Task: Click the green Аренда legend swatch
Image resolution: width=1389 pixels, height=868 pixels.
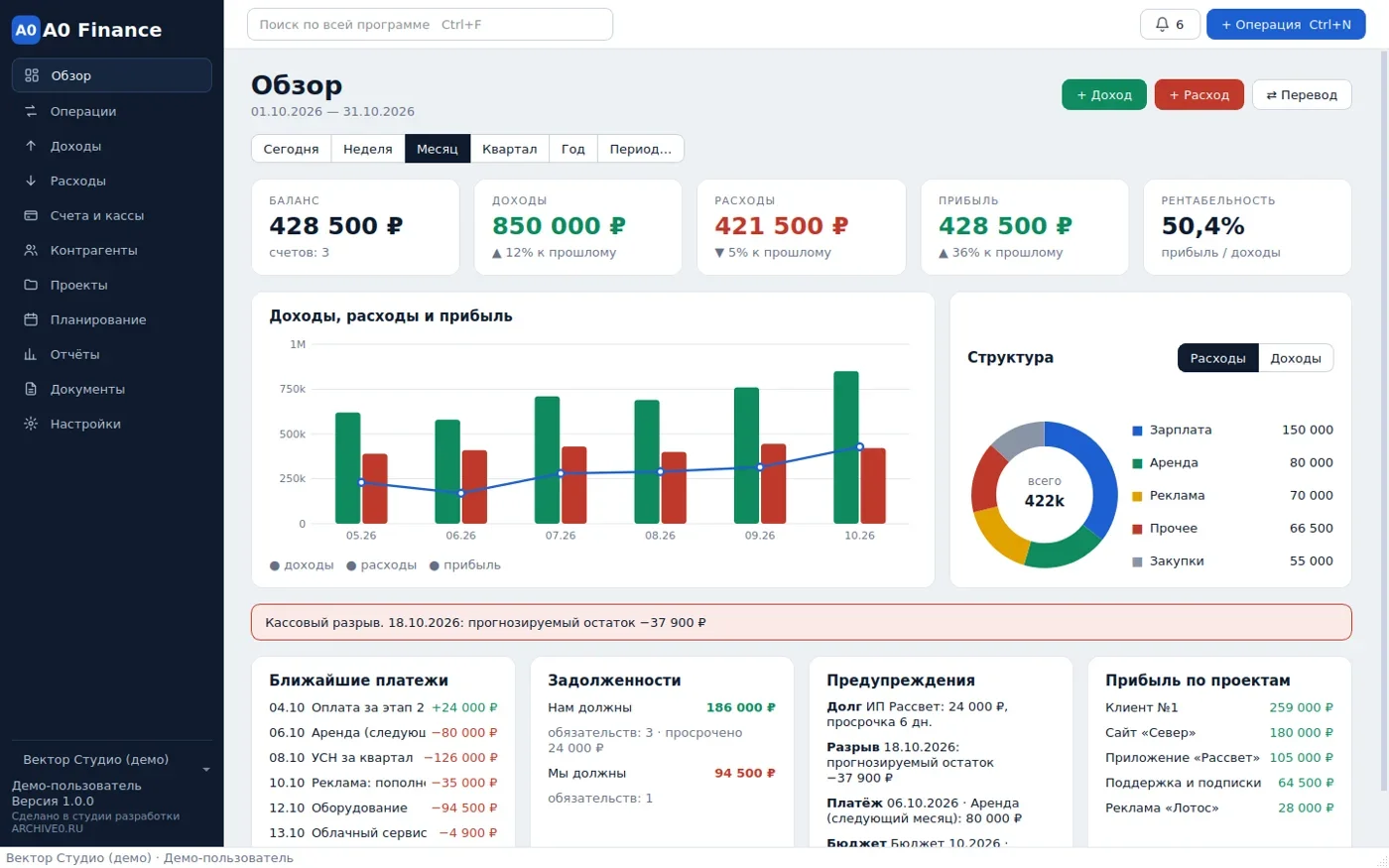Action: point(1137,463)
